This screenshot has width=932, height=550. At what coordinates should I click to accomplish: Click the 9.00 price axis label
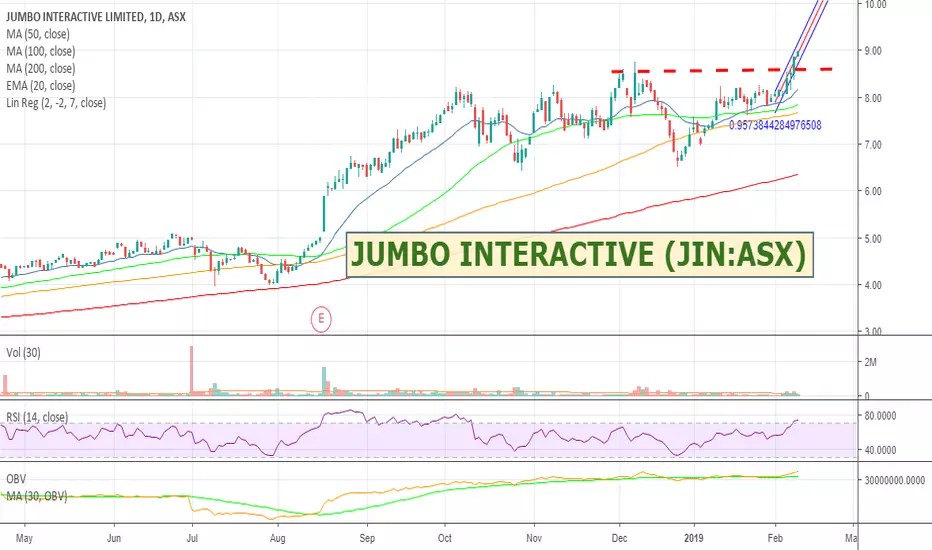pyautogui.click(x=873, y=51)
